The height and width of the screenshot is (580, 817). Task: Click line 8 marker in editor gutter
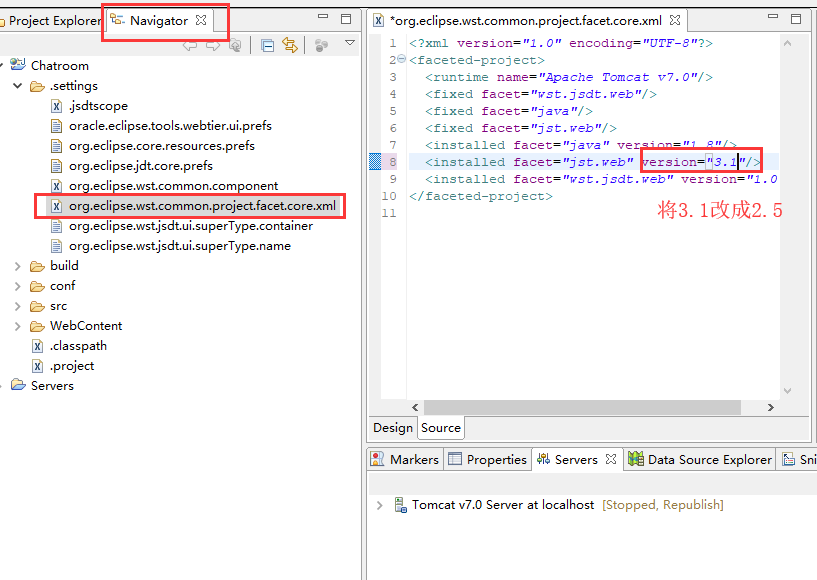coord(375,162)
